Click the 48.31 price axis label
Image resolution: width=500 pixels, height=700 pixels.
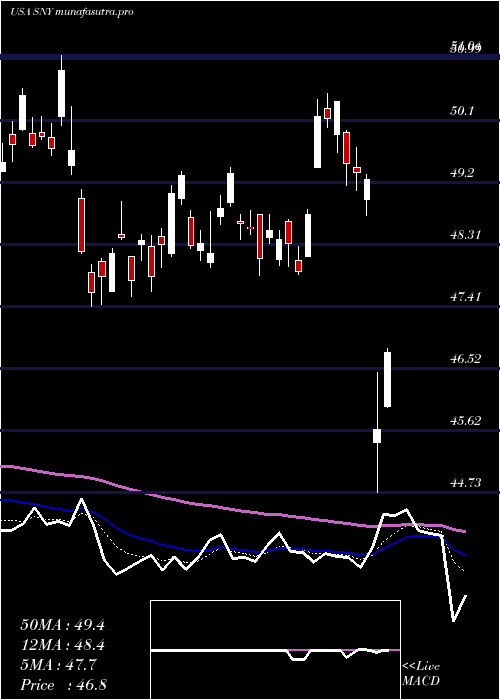pos(466,235)
